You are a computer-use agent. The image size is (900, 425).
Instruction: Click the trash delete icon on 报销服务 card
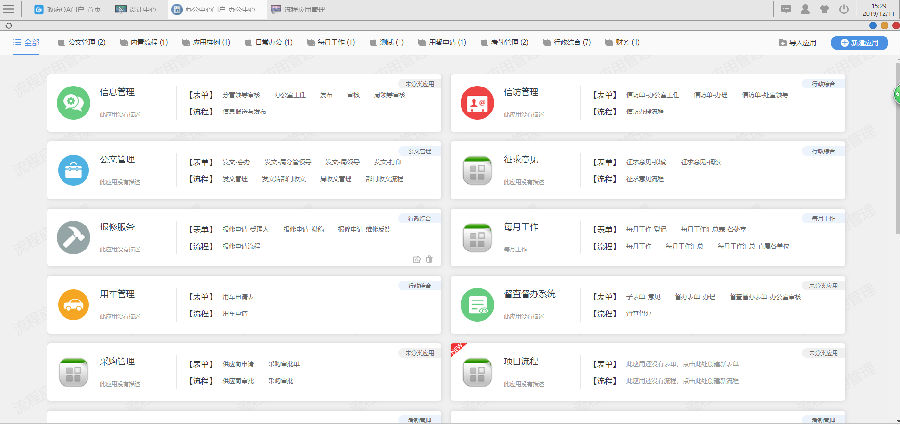[429, 260]
